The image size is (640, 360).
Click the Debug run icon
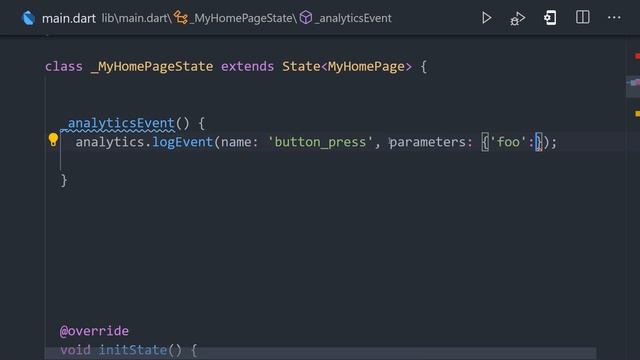518,18
